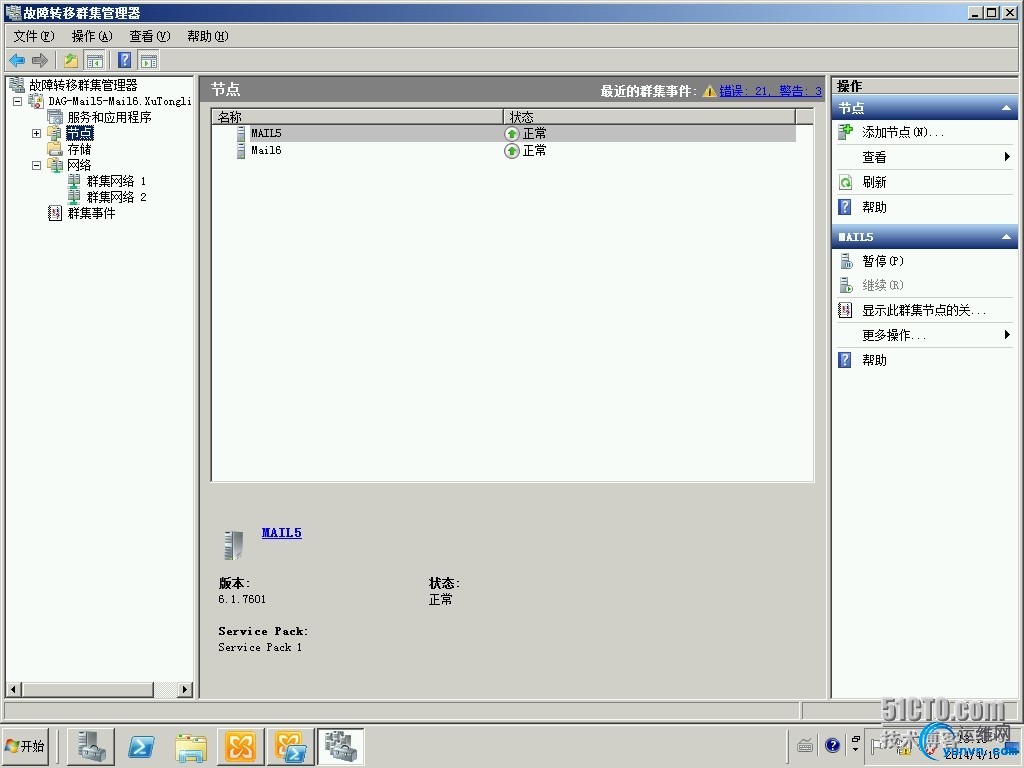
Task: Open the 文件(F) menu
Action: click(34, 36)
